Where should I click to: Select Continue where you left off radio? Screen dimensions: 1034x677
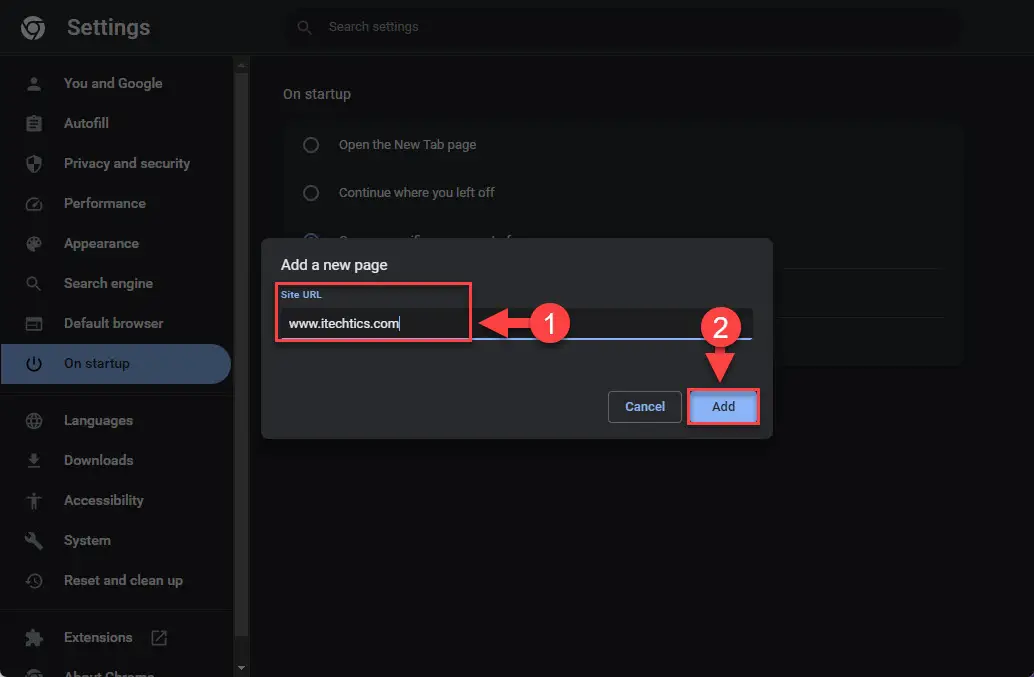(x=311, y=193)
